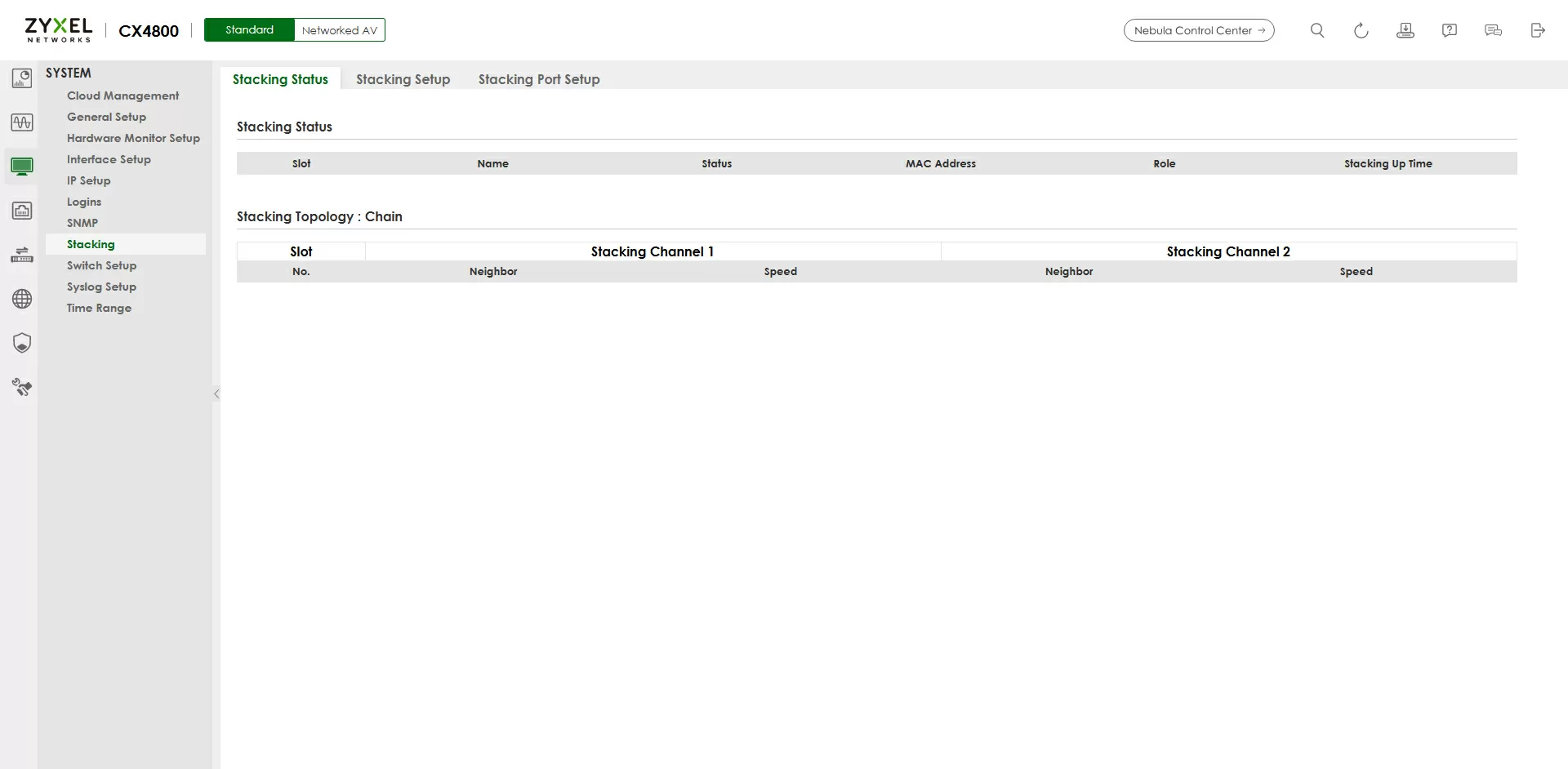Go to Cloud Management in System menu

pos(122,96)
